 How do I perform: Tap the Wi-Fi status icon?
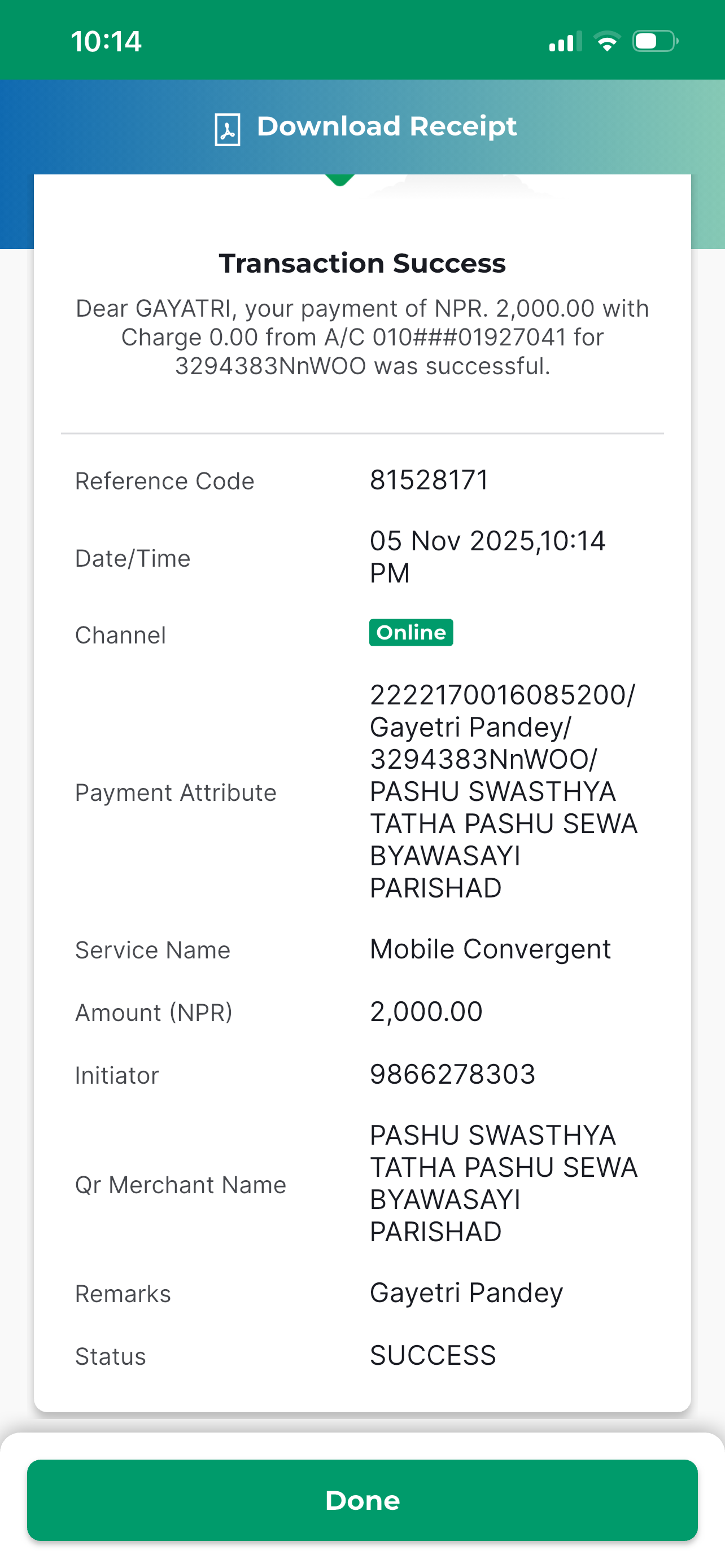(607, 41)
